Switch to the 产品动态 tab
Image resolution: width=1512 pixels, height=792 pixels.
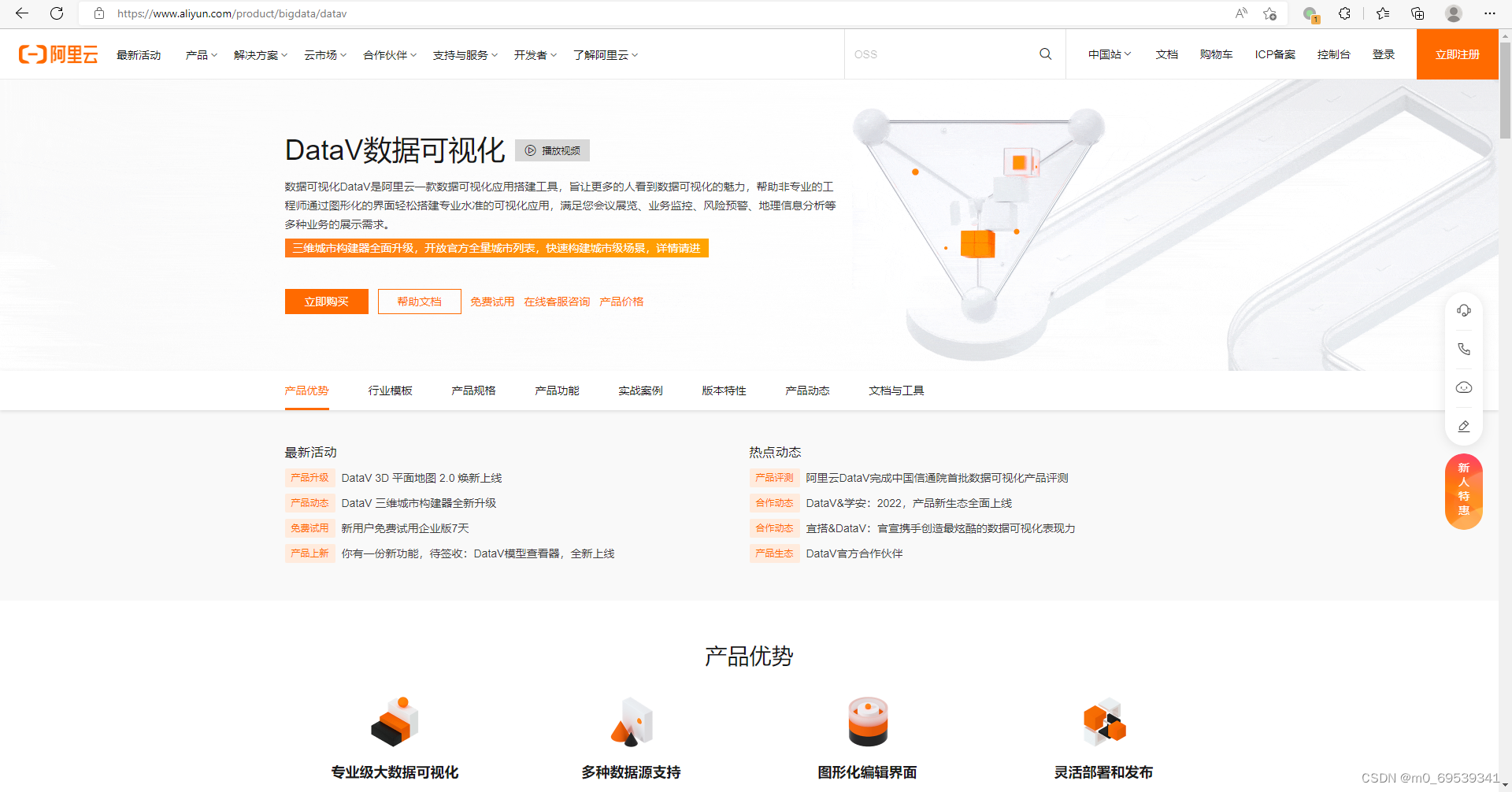[x=807, y=390]
